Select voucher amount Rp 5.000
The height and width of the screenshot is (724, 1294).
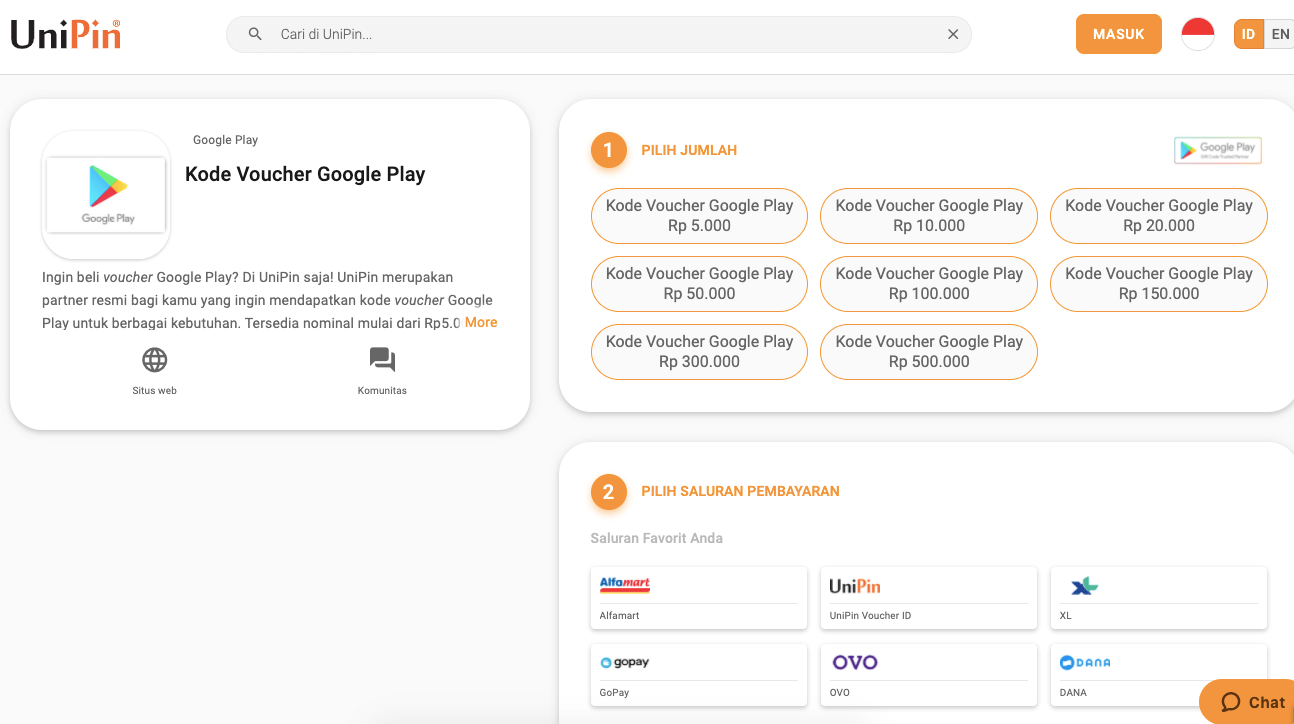tap(699, 216)
